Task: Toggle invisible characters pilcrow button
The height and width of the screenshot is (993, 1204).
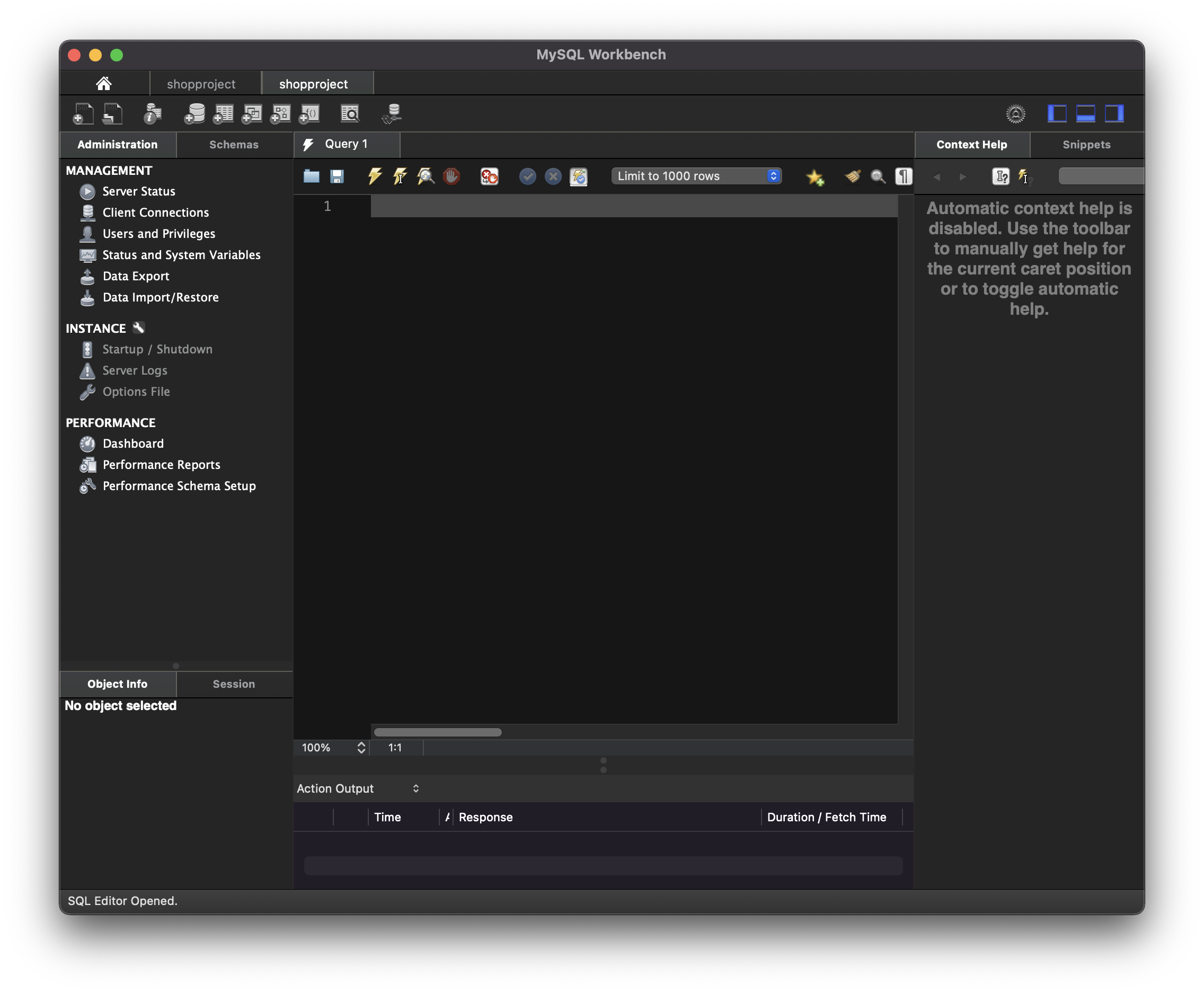Action: point(903,176)
